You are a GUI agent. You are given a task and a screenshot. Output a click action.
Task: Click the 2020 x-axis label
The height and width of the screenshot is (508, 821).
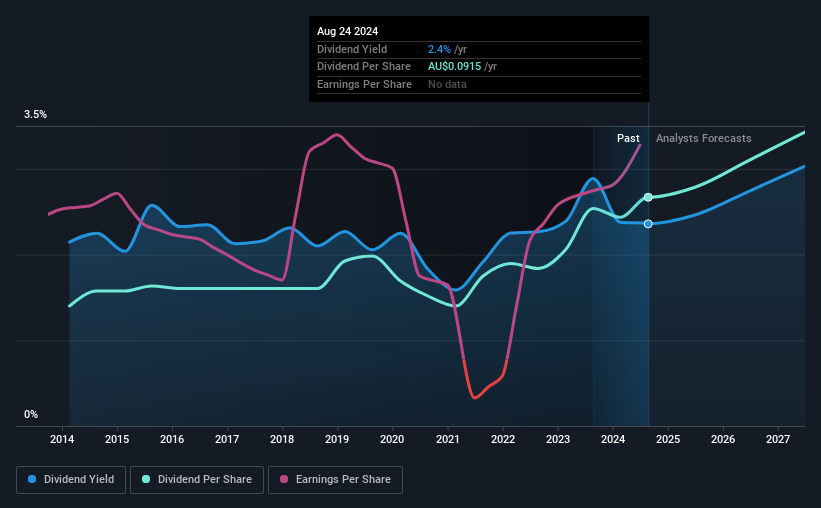(392, 439)
